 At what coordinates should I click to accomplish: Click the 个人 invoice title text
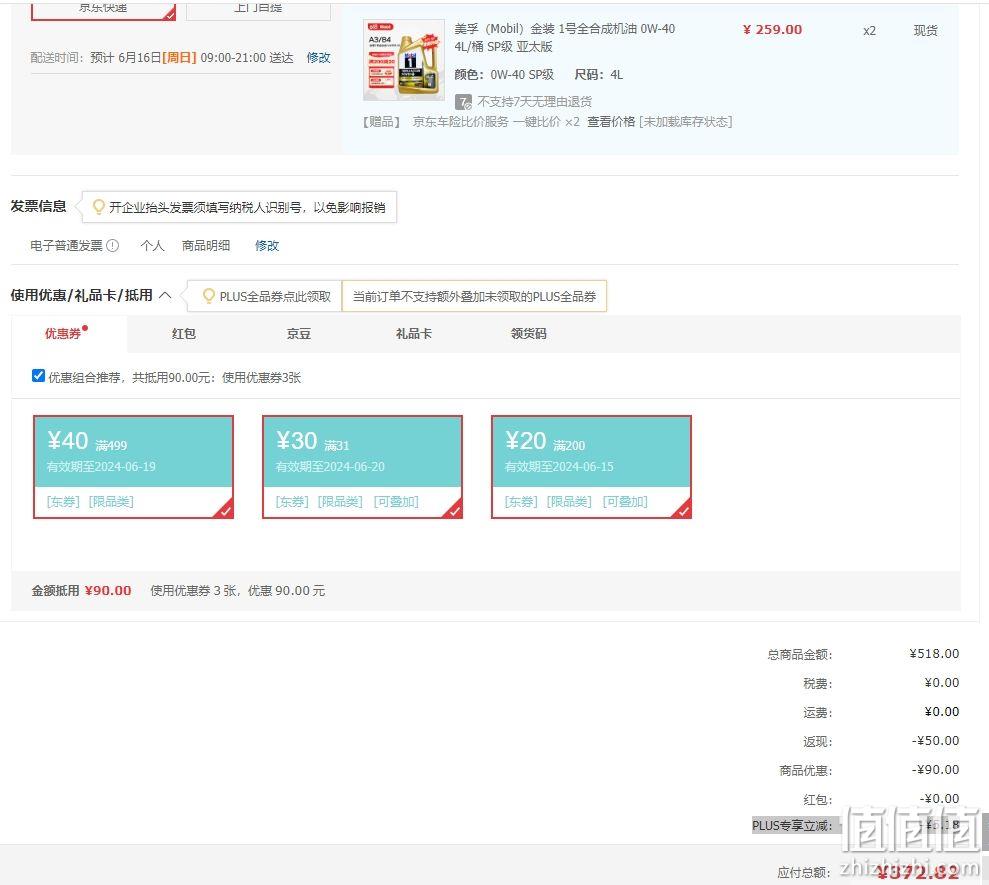[x=152, y=245]
